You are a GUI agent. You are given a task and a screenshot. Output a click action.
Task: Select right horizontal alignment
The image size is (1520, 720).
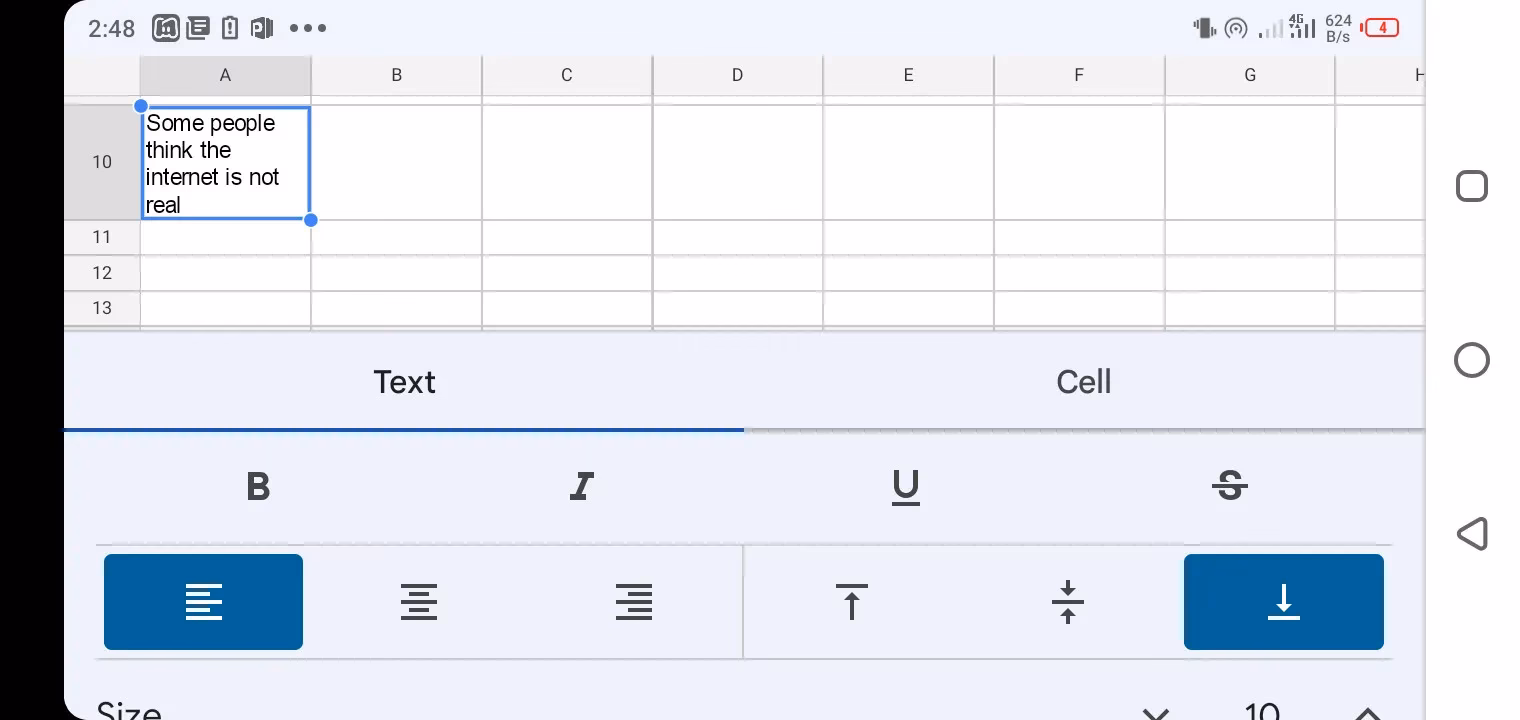(634, 601)
